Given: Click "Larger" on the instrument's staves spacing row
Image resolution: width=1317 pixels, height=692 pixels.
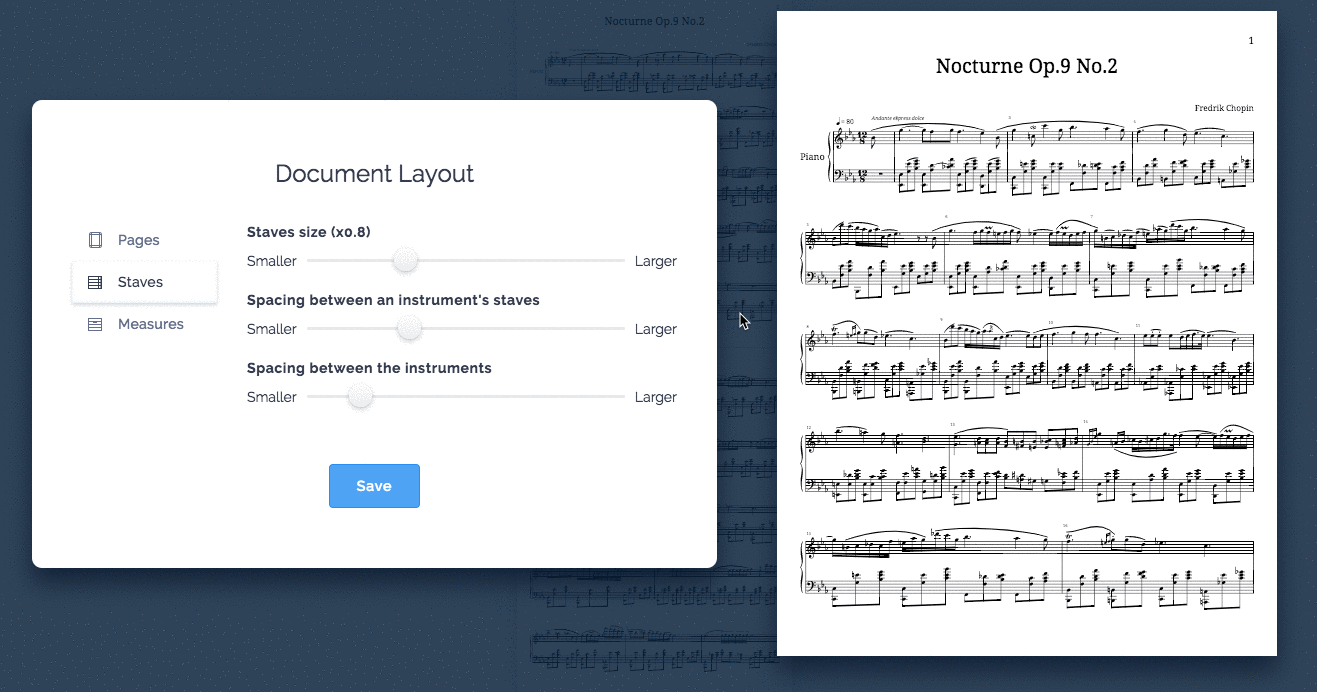Looking at the screenshot, I should coord(656,329).
